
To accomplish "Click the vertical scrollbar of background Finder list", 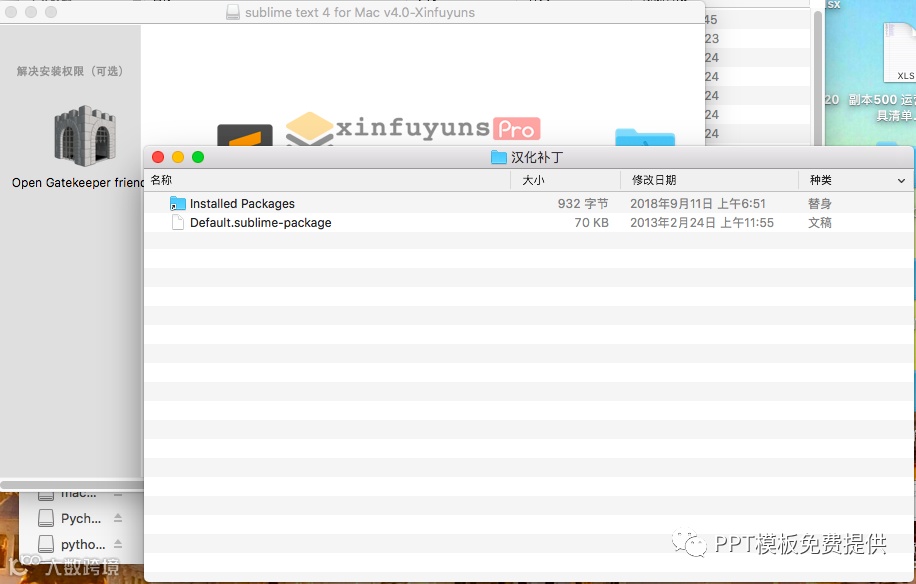I will [817, 76].
